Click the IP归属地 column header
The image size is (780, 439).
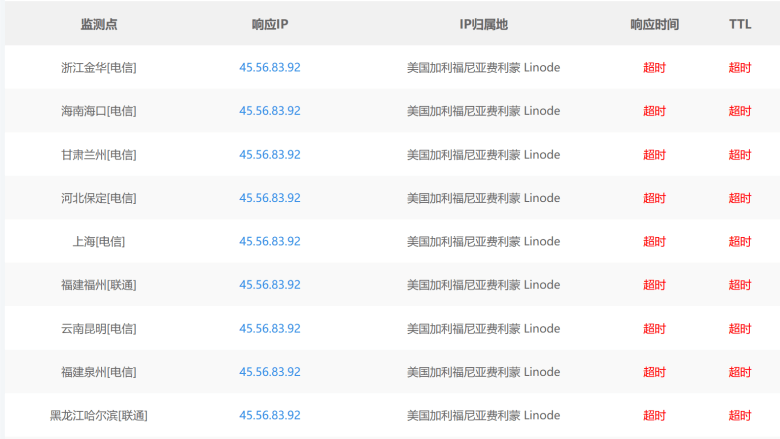click(484, 24)
